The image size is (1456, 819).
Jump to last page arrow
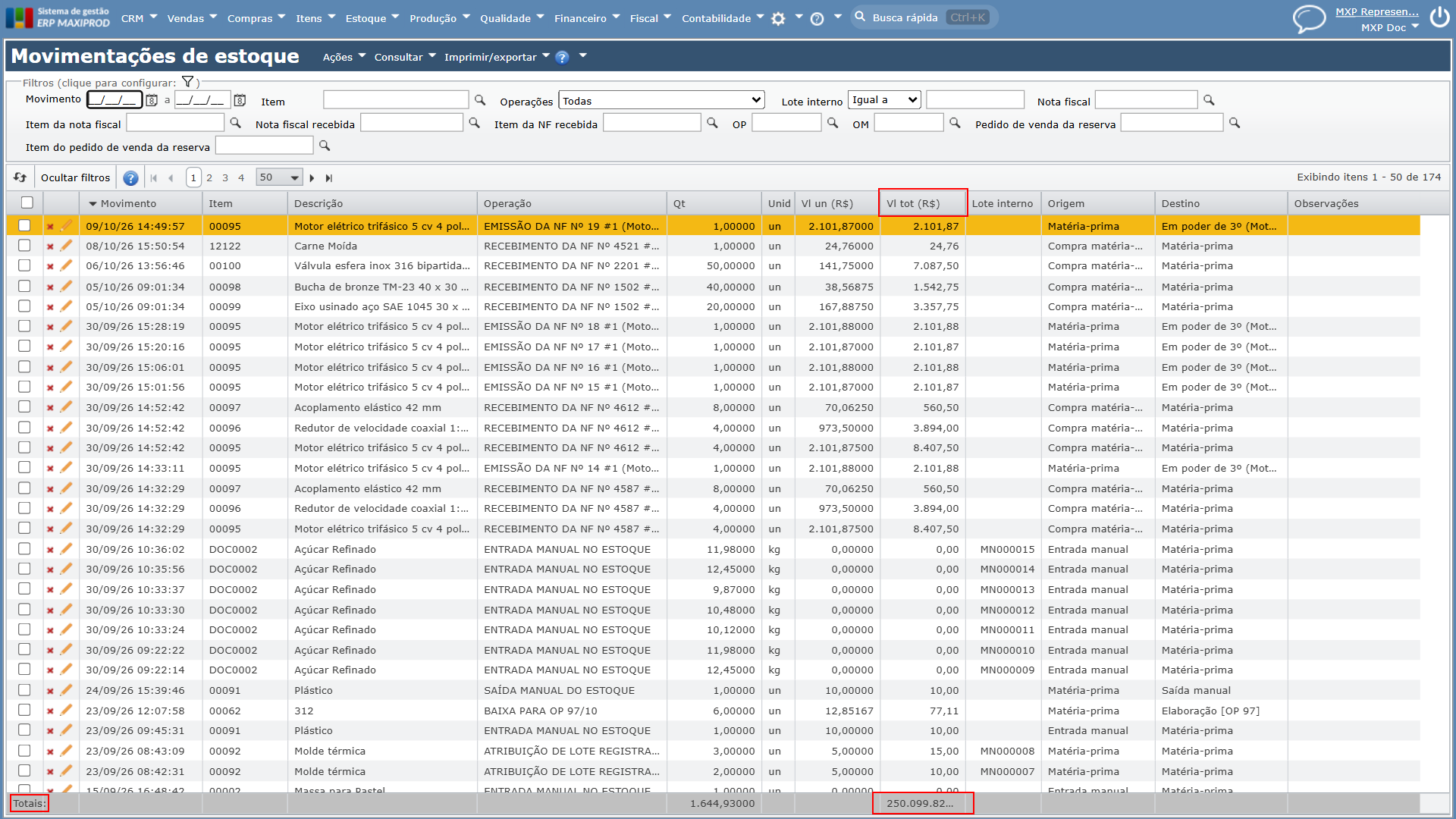[x=328, y=178]
